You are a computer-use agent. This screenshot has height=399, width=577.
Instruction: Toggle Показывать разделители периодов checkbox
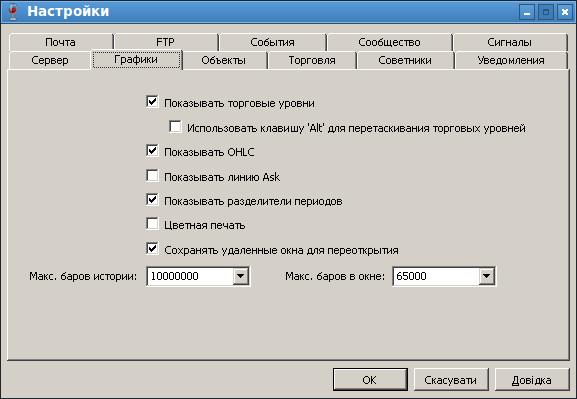point(152,200)
